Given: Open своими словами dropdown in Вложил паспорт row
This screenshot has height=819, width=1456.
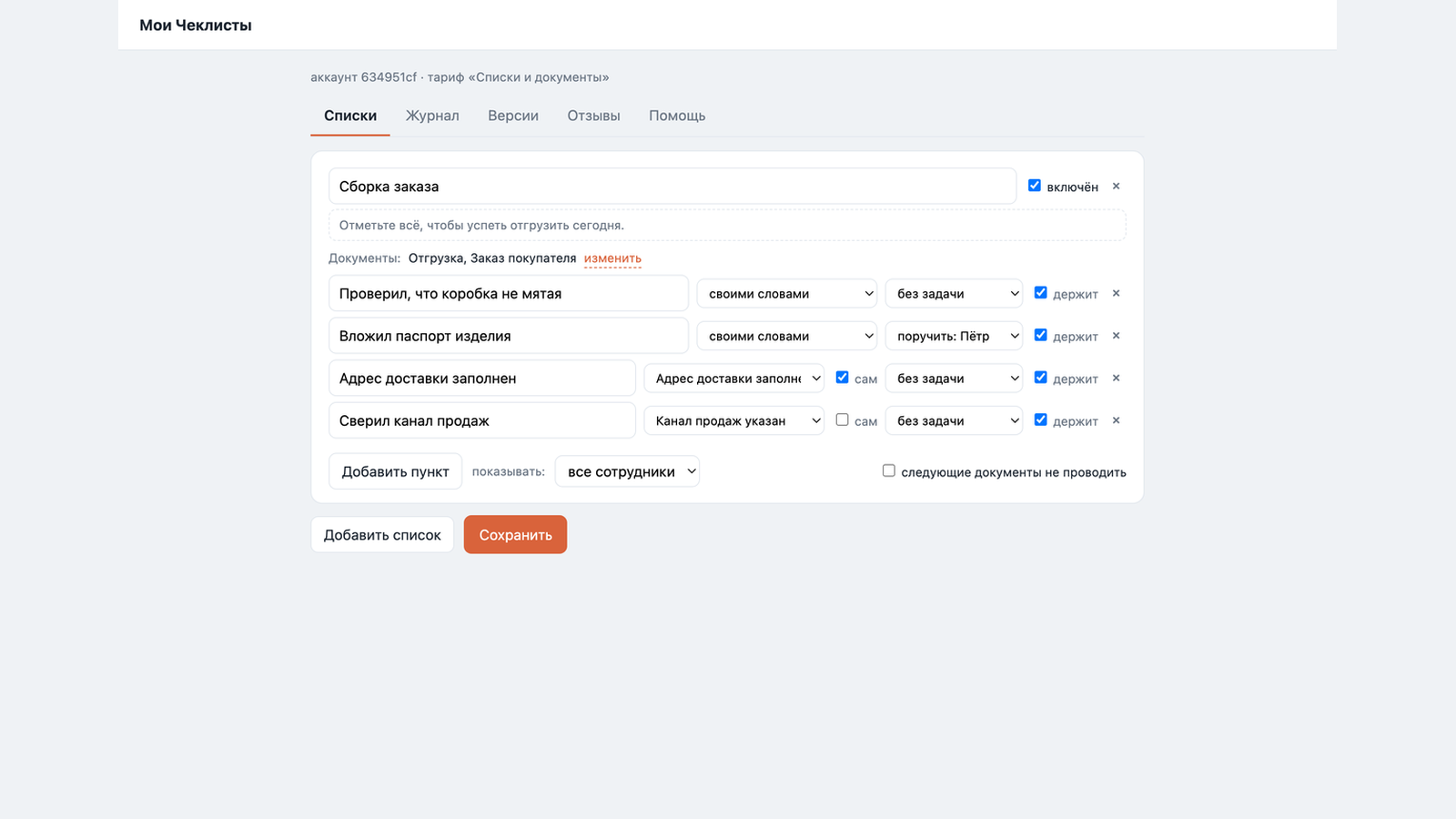Looking at the screenshot, I should pyautogui.click(x=787, y=336).
